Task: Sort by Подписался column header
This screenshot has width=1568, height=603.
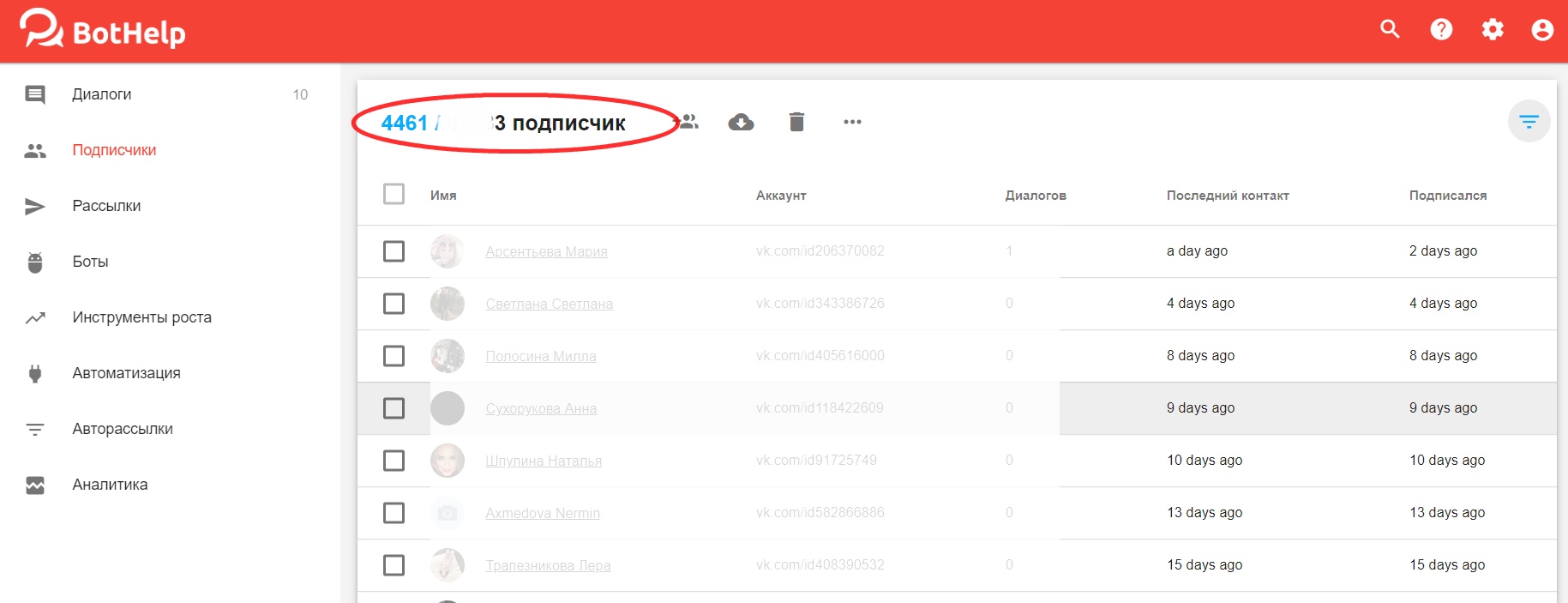Action: [1447, 196]
